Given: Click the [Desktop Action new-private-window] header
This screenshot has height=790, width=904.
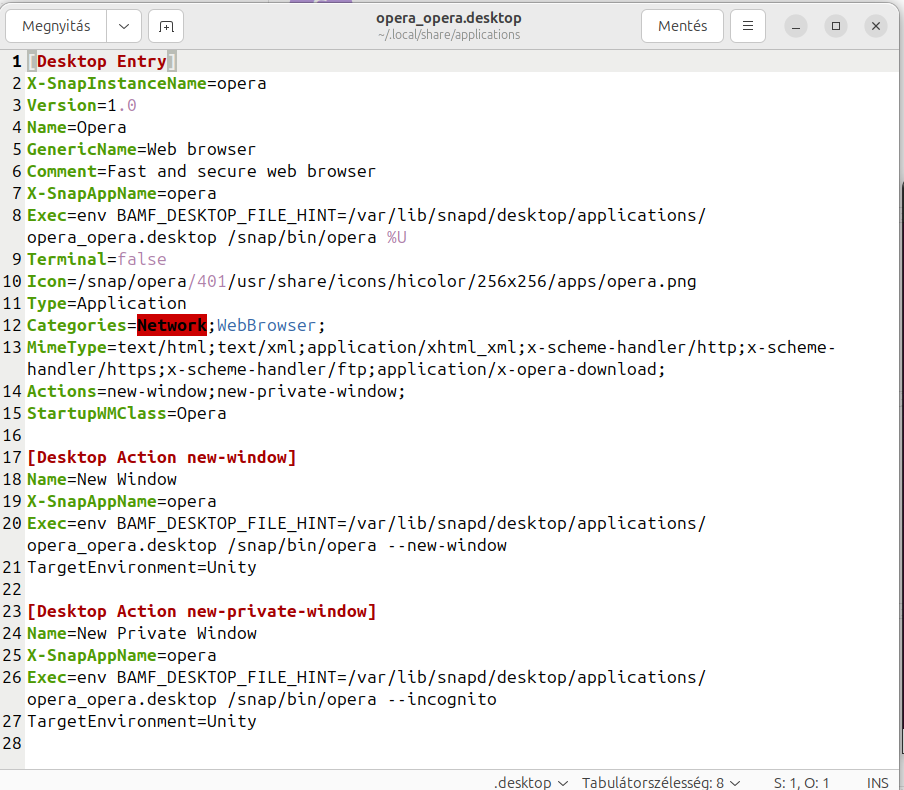Looking at the screenshot, I should click(201, 611).
